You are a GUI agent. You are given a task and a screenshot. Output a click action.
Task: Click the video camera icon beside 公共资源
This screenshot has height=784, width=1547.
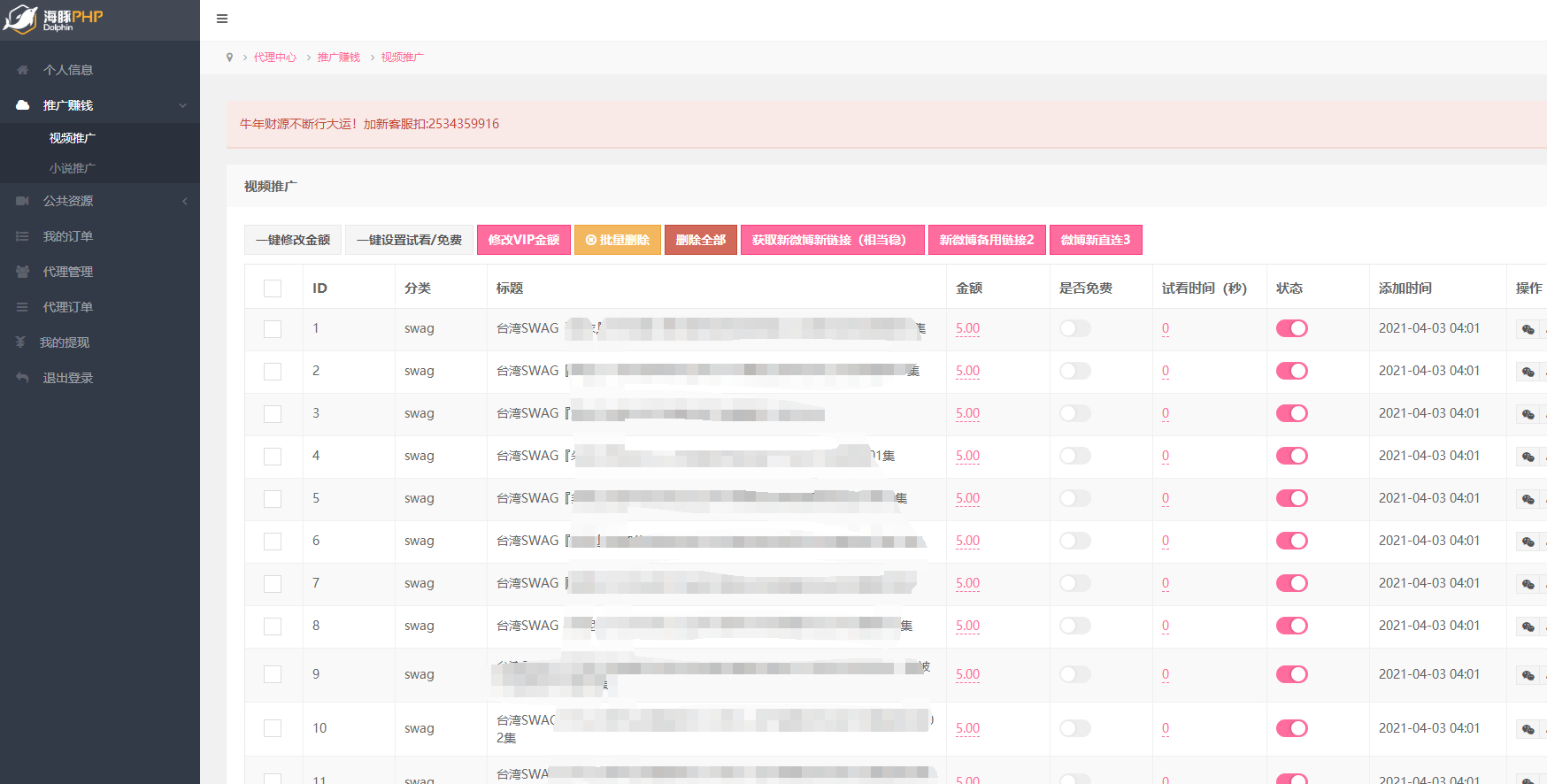tap(23, 201)
